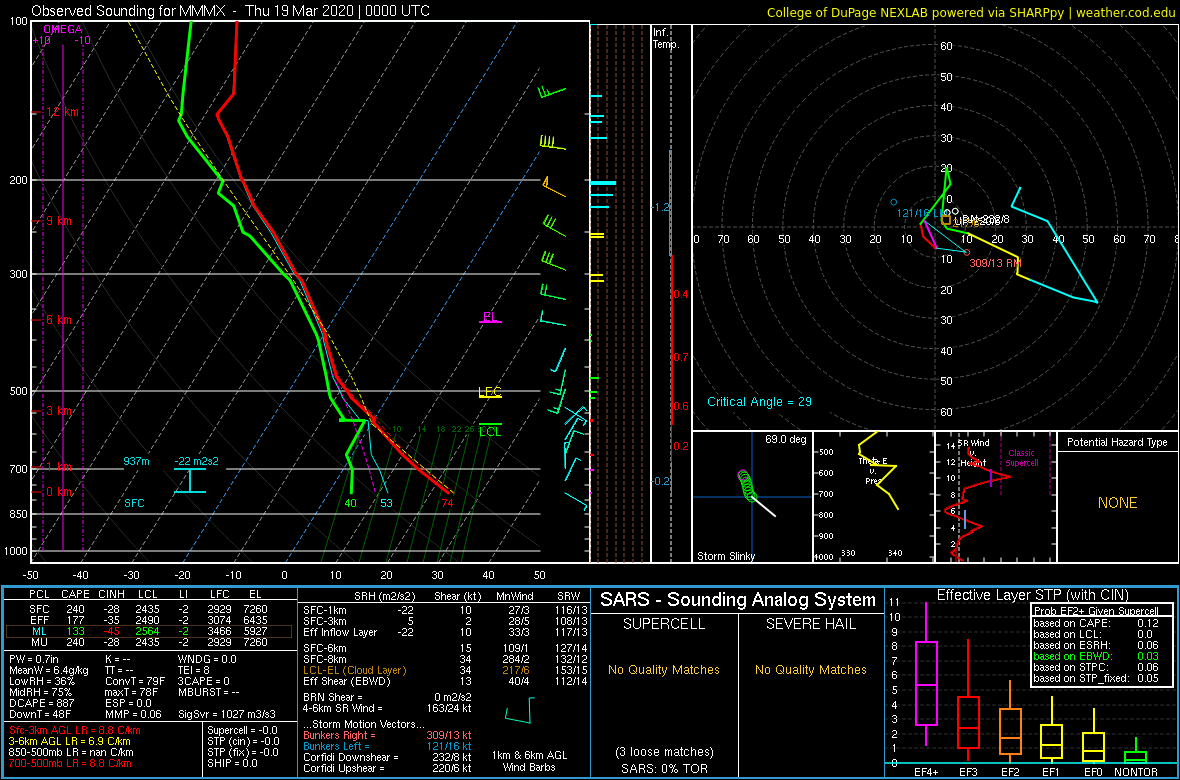Select the green LCL level label
The width and height of the screenshot is (1180, 780).
click(x=490, y=432)
